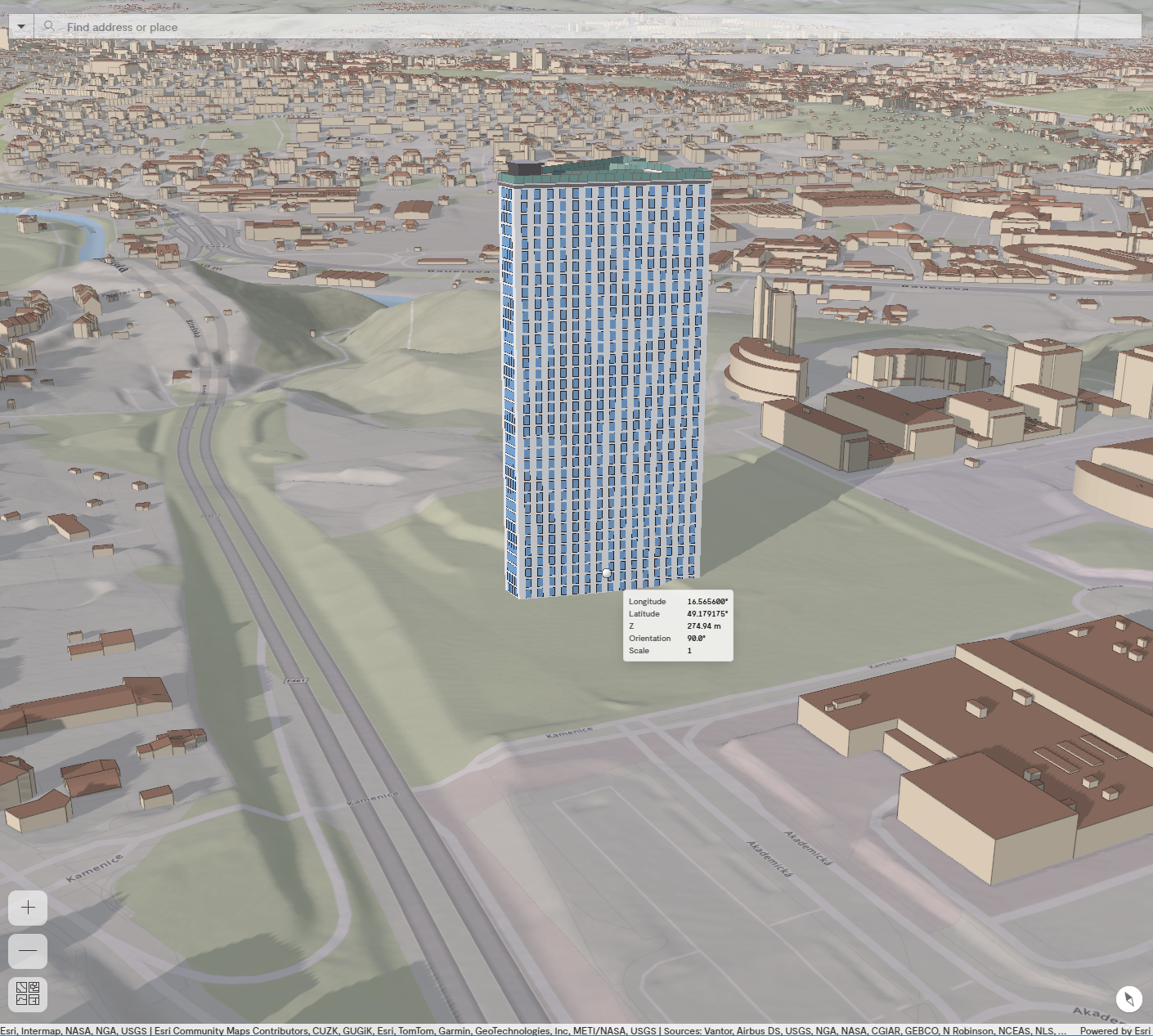Click the magnifying glass search icon
The image size is (1153, 1036).
point(49,26)
